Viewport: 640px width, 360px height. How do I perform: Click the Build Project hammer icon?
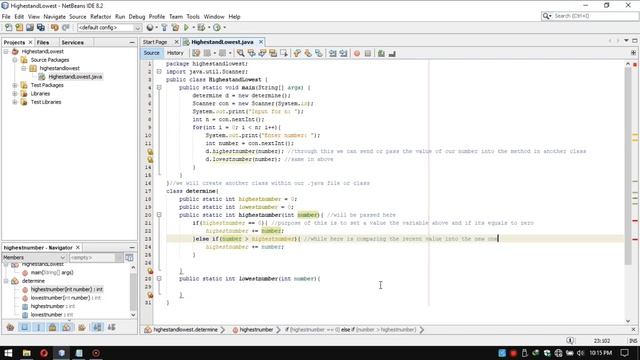[164, 27]
